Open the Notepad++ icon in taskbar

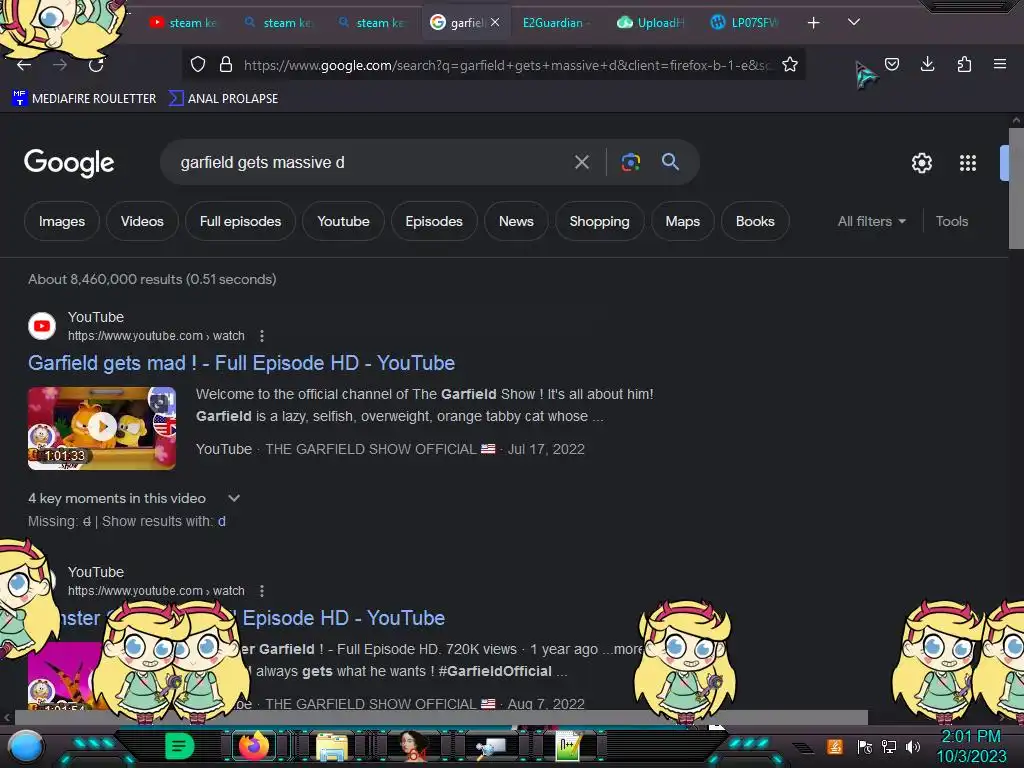[x=568, y=746]
